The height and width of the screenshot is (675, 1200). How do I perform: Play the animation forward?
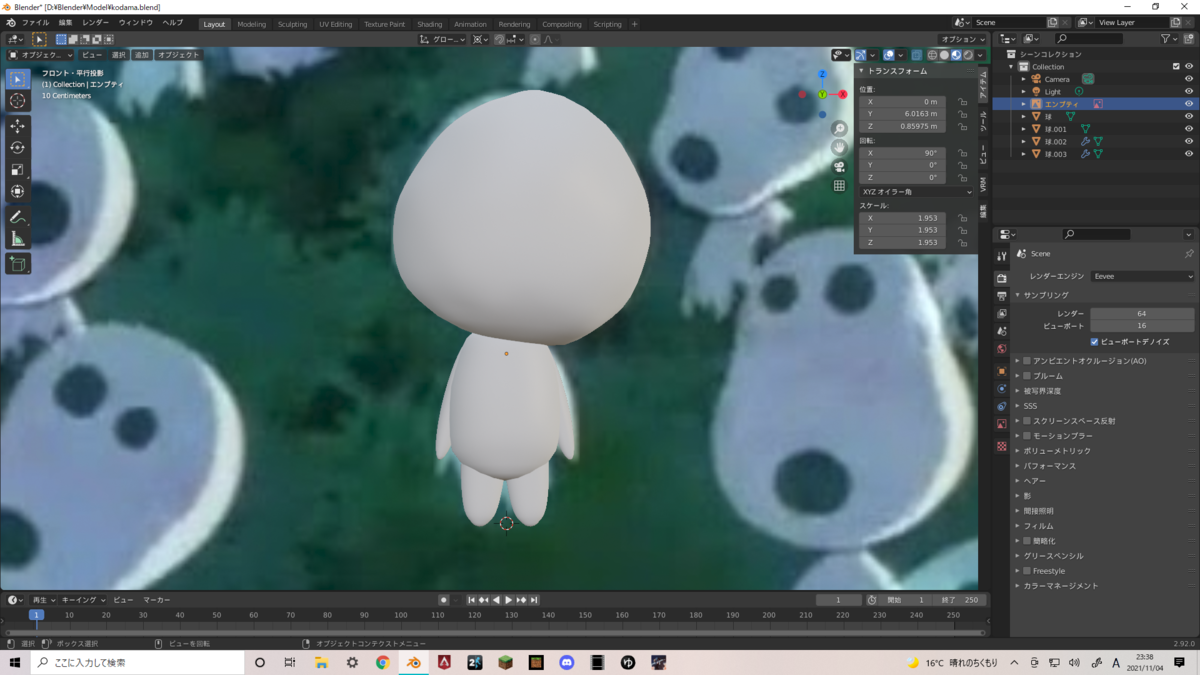coord(508,600)
